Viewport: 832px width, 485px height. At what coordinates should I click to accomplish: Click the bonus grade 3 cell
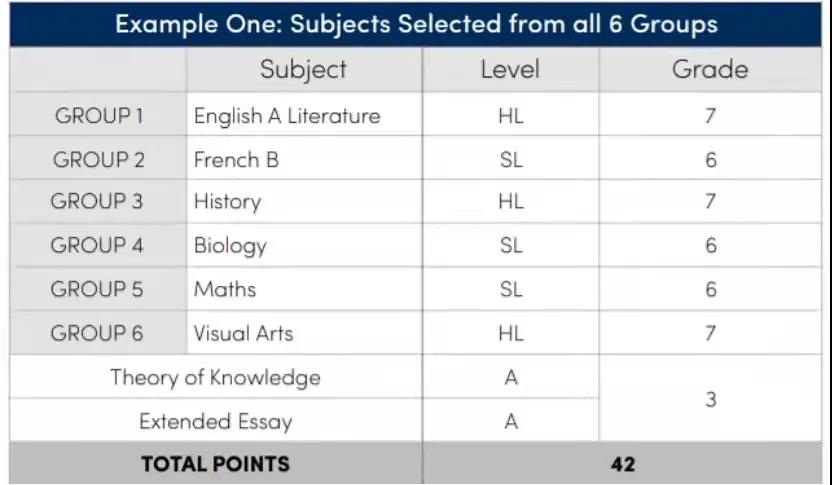[x=710, y=399]
